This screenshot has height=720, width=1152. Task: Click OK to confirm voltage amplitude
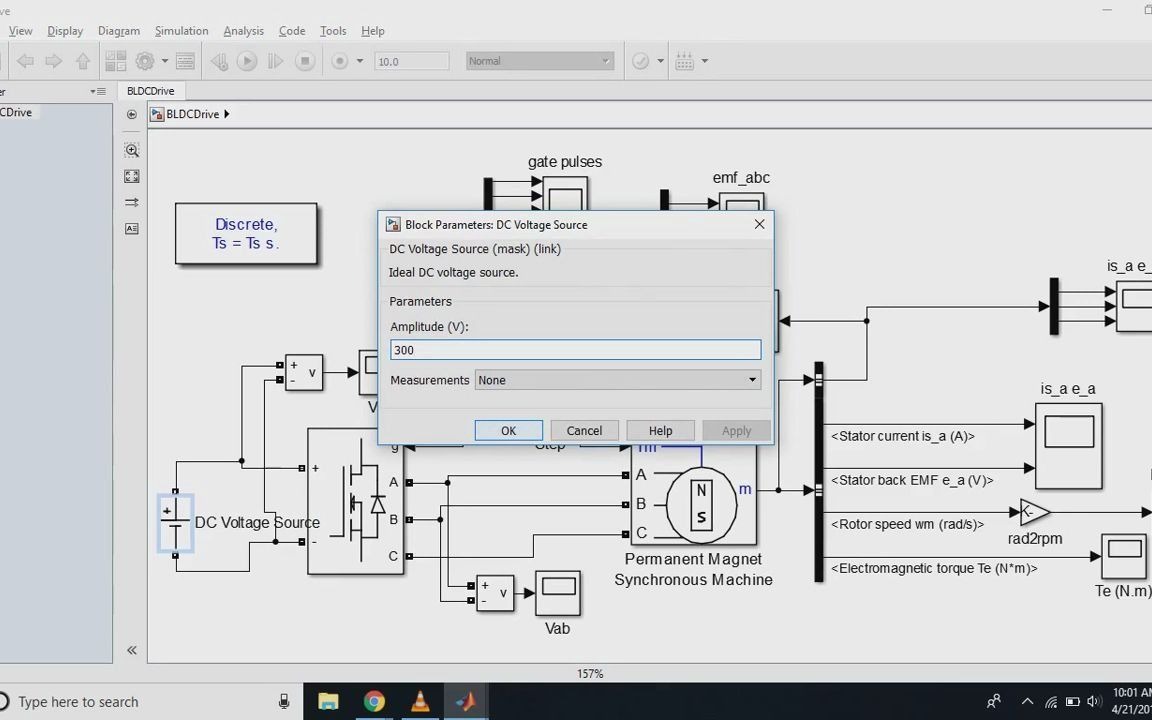point(508,430)
